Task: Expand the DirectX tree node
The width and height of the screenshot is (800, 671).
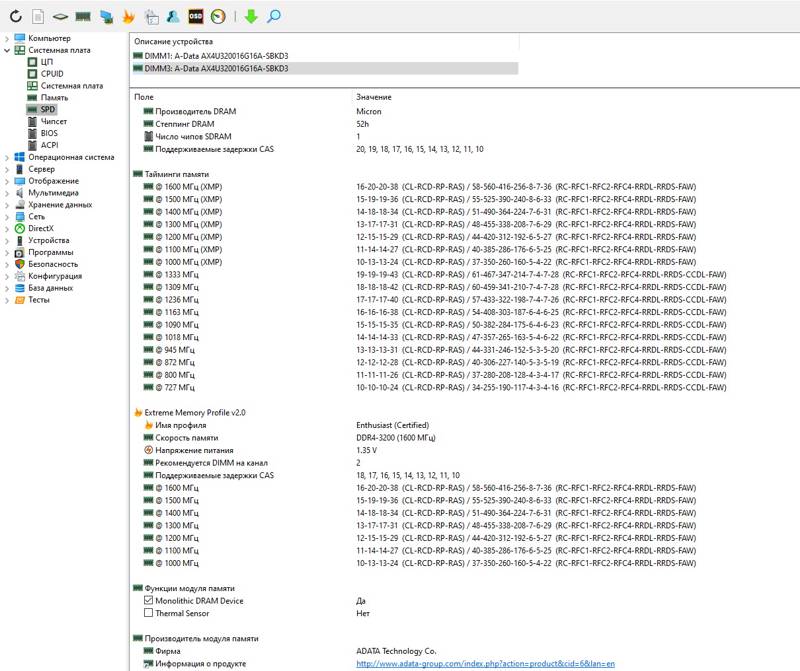Action: (7, 229)
